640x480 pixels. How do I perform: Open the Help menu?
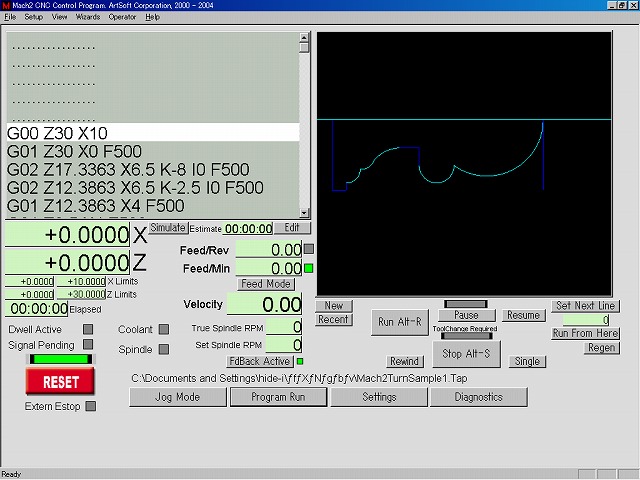coord(152,17)
